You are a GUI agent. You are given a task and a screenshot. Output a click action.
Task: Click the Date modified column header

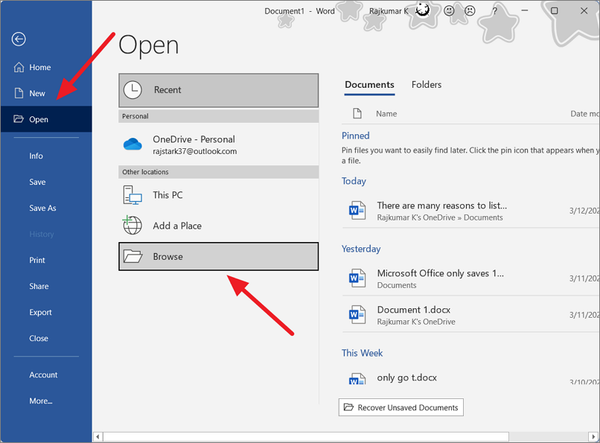(585, 114)
